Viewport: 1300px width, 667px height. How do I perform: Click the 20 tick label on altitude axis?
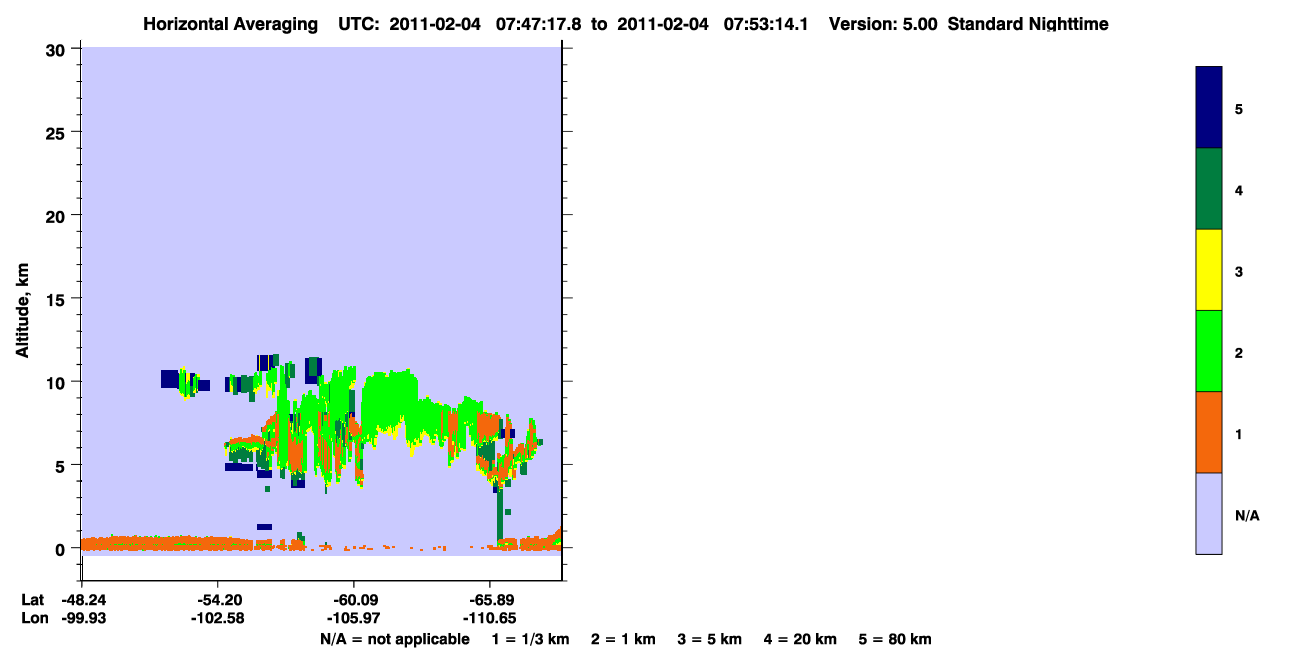click(58, 215)
